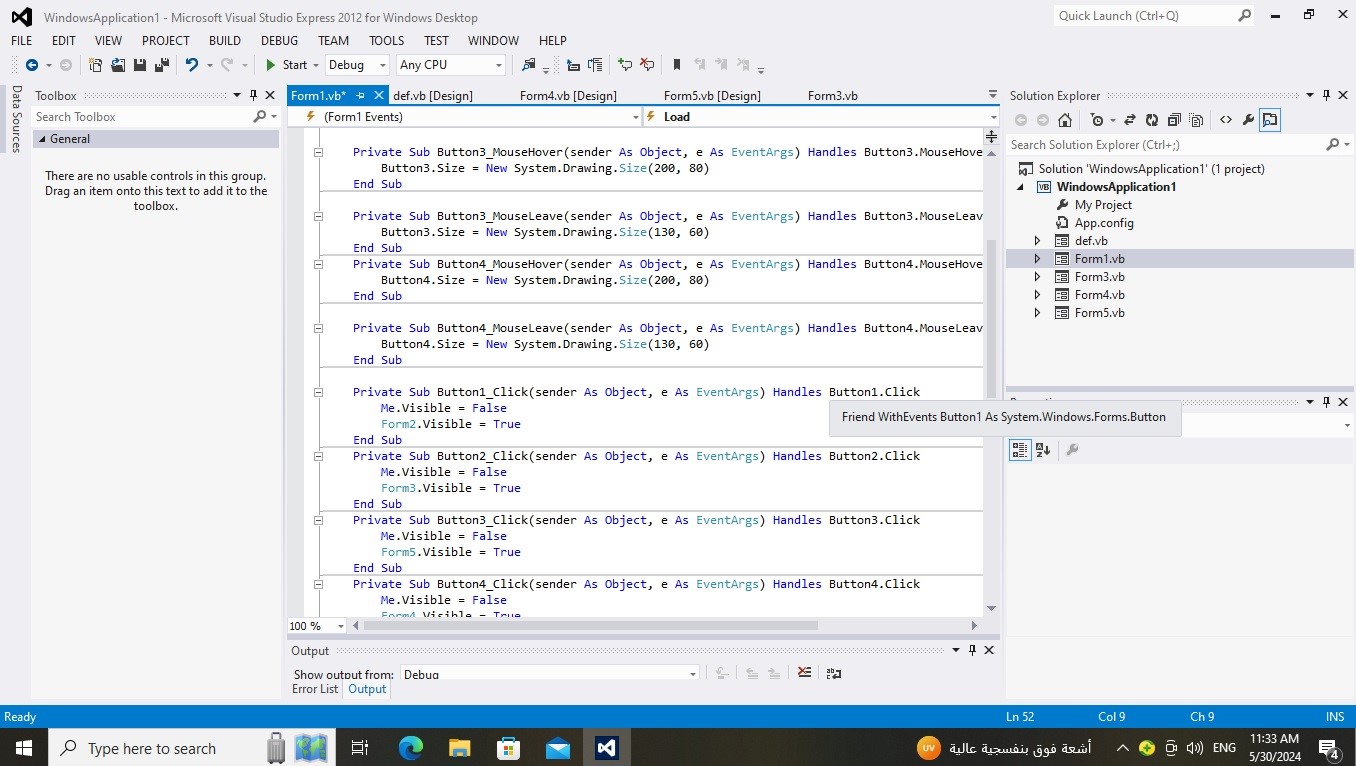
Task: Open the Data Sources side tab
Action: click(x=16, y=119)
